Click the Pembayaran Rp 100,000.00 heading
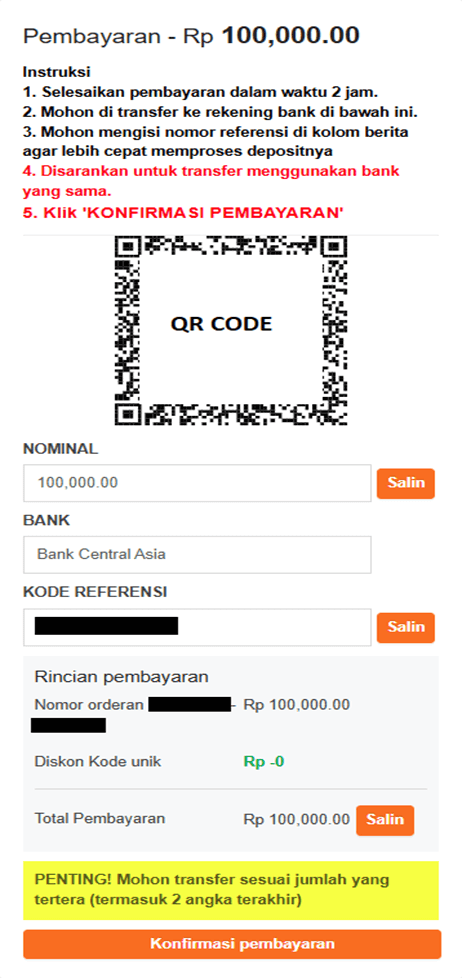462x978 pixels. point(191,36)
